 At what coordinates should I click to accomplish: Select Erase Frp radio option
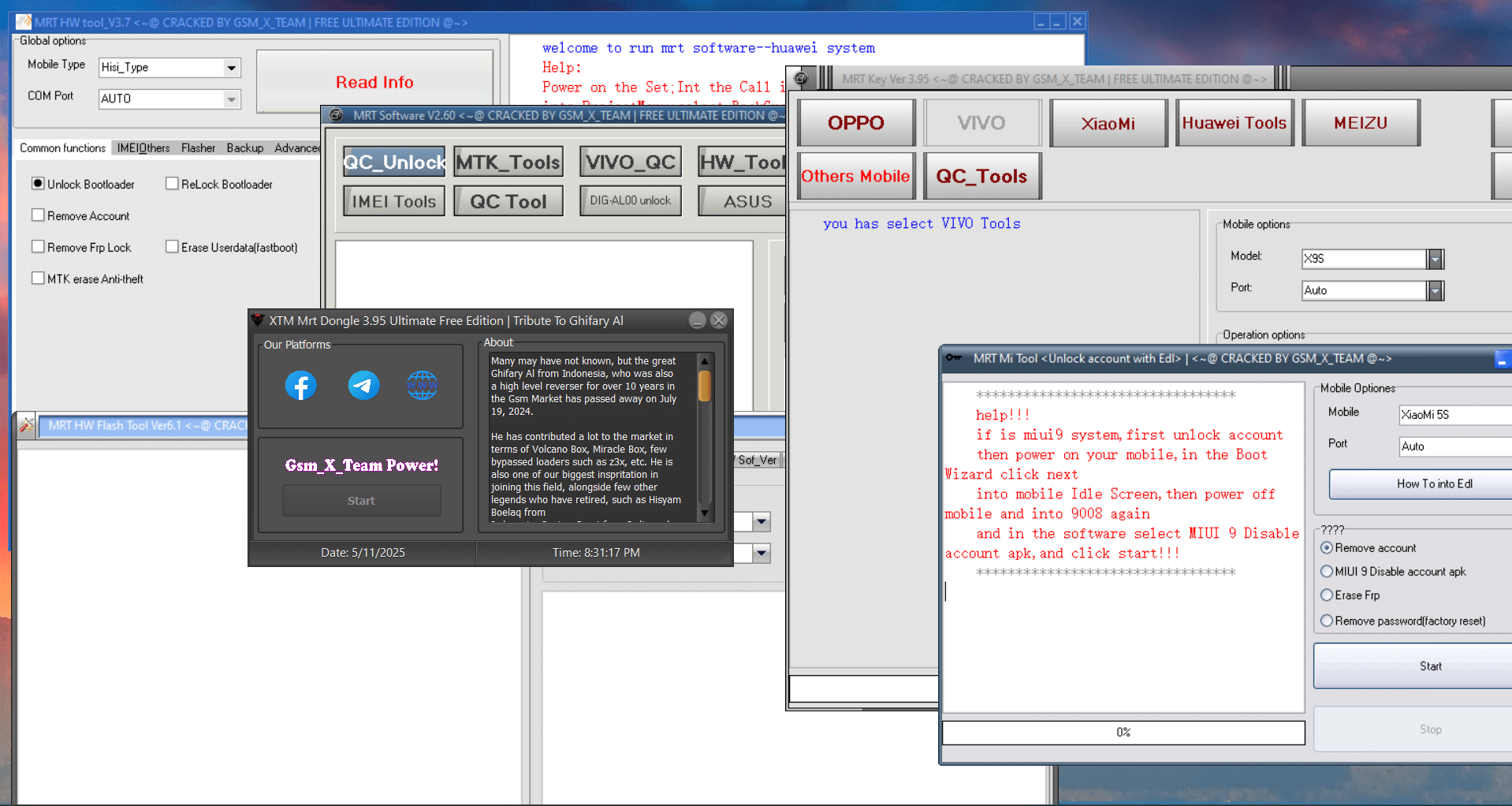1327,595
